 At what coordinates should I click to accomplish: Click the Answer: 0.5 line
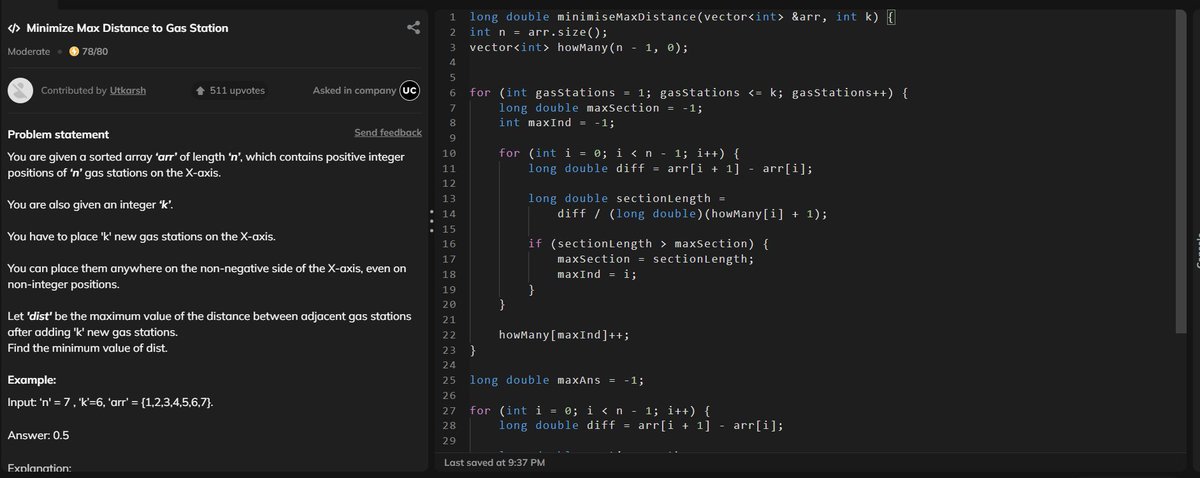click(38, 436)
